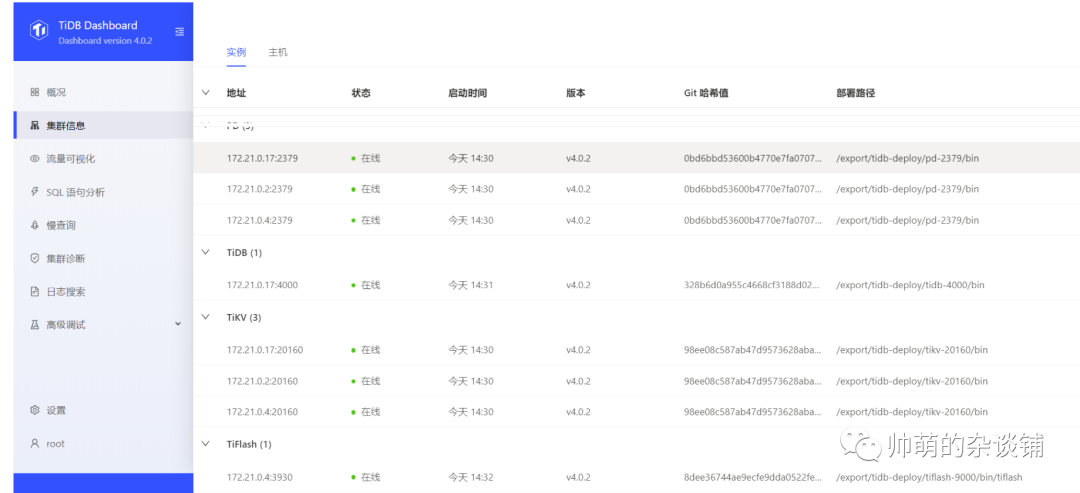Click the 部署路径 column header

pyautogui.click(x=855, y=93)
